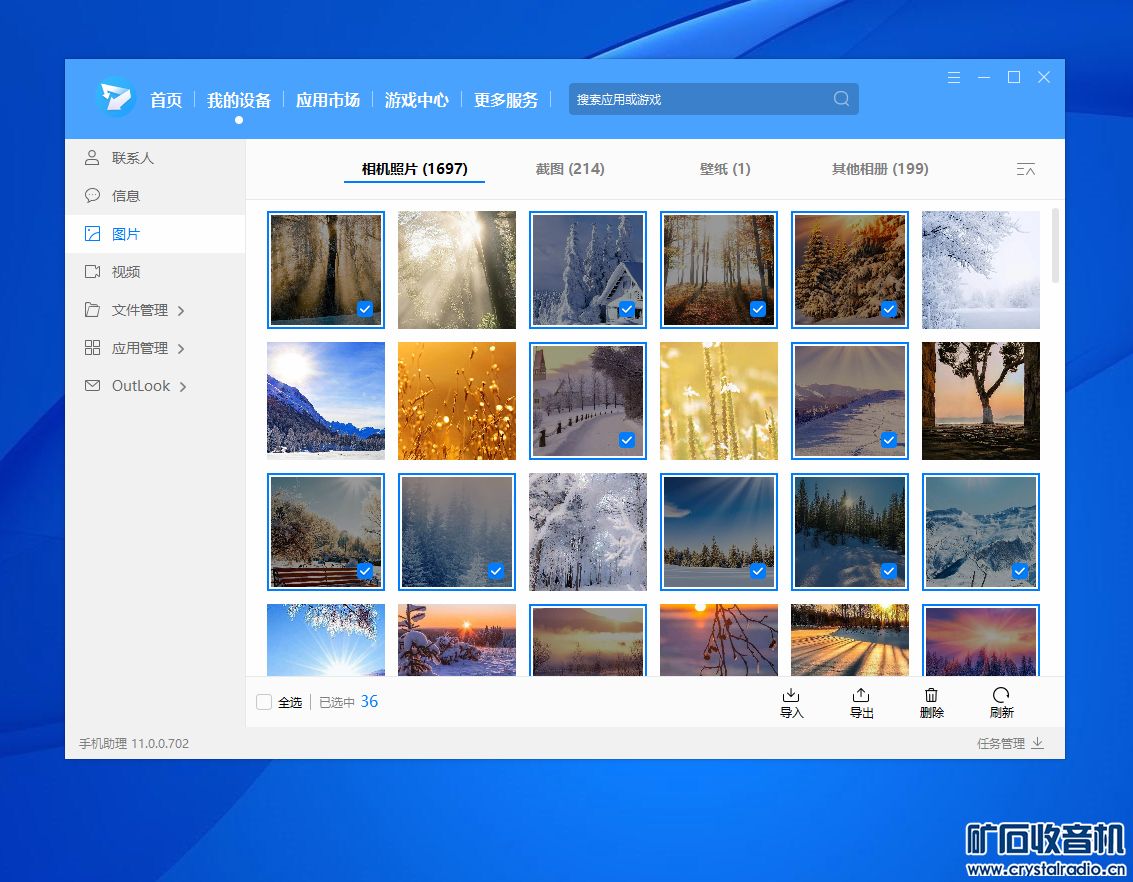The width and height of the screenshot is (1133, 882).
Task: Click the Refresh (刷新) icon
Action: (x=1001, y=695)
